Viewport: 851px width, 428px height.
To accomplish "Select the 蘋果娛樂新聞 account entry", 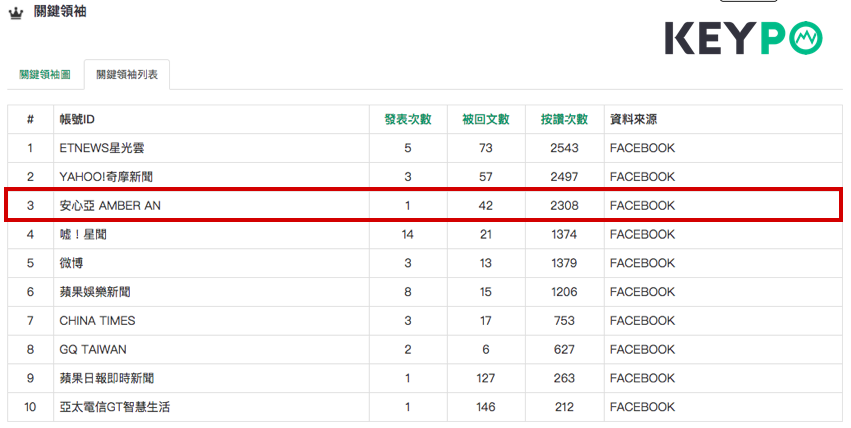I will point(94,291).
